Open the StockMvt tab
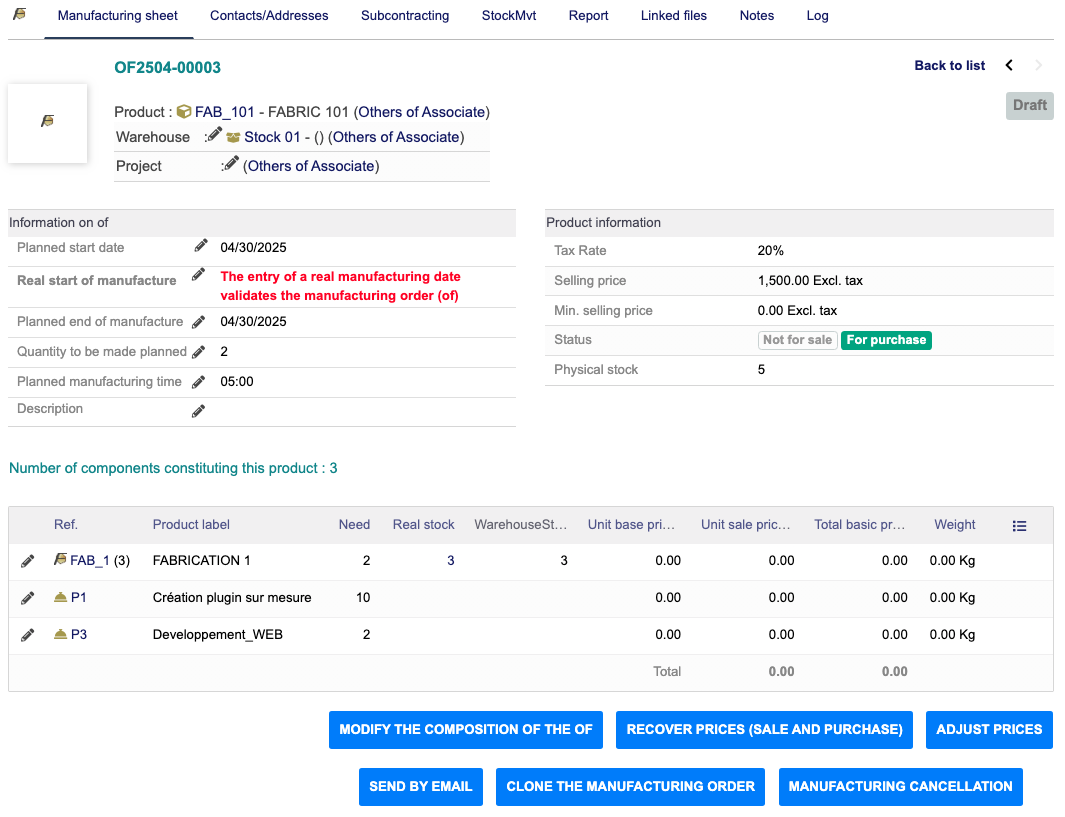1065x817 pixels. (509, 16)
